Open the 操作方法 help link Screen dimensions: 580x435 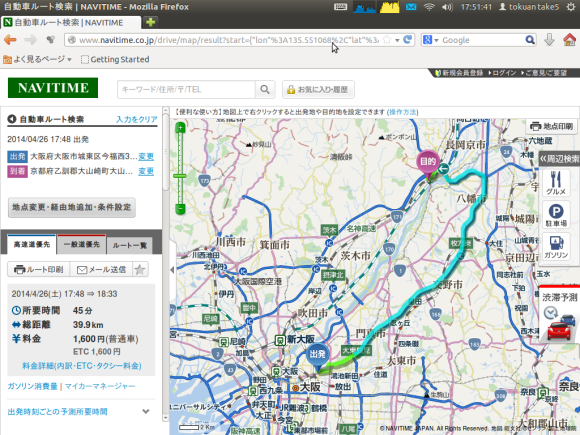point(402,112)
